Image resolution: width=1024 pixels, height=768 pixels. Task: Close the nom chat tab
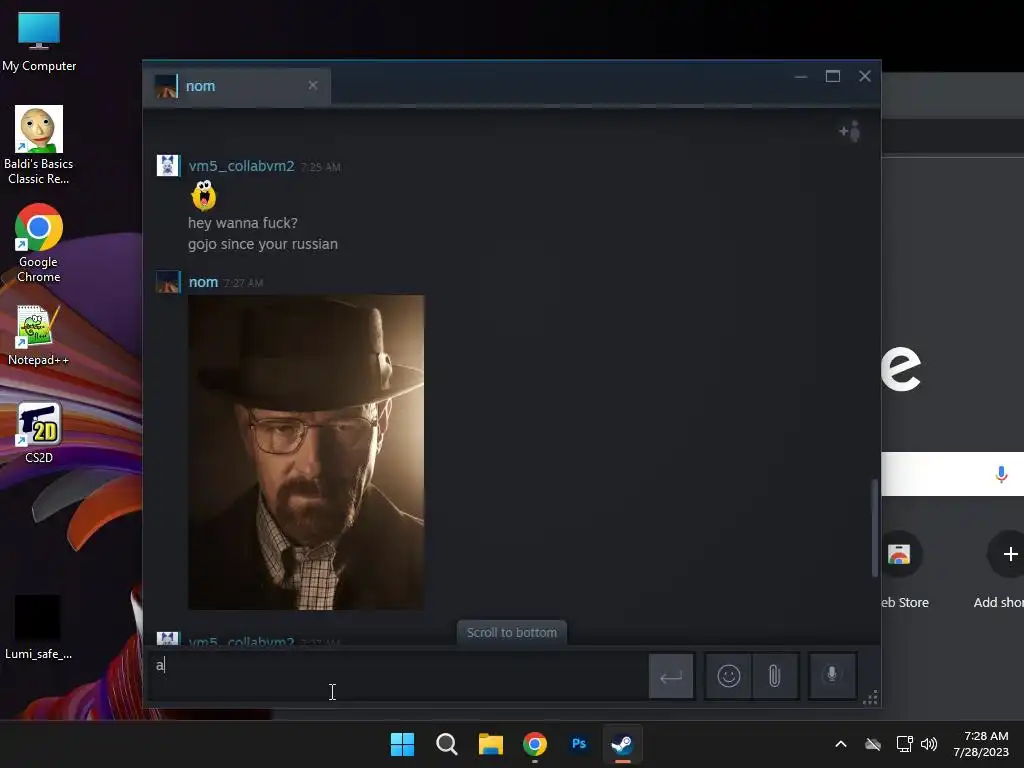tap(313, 86)
